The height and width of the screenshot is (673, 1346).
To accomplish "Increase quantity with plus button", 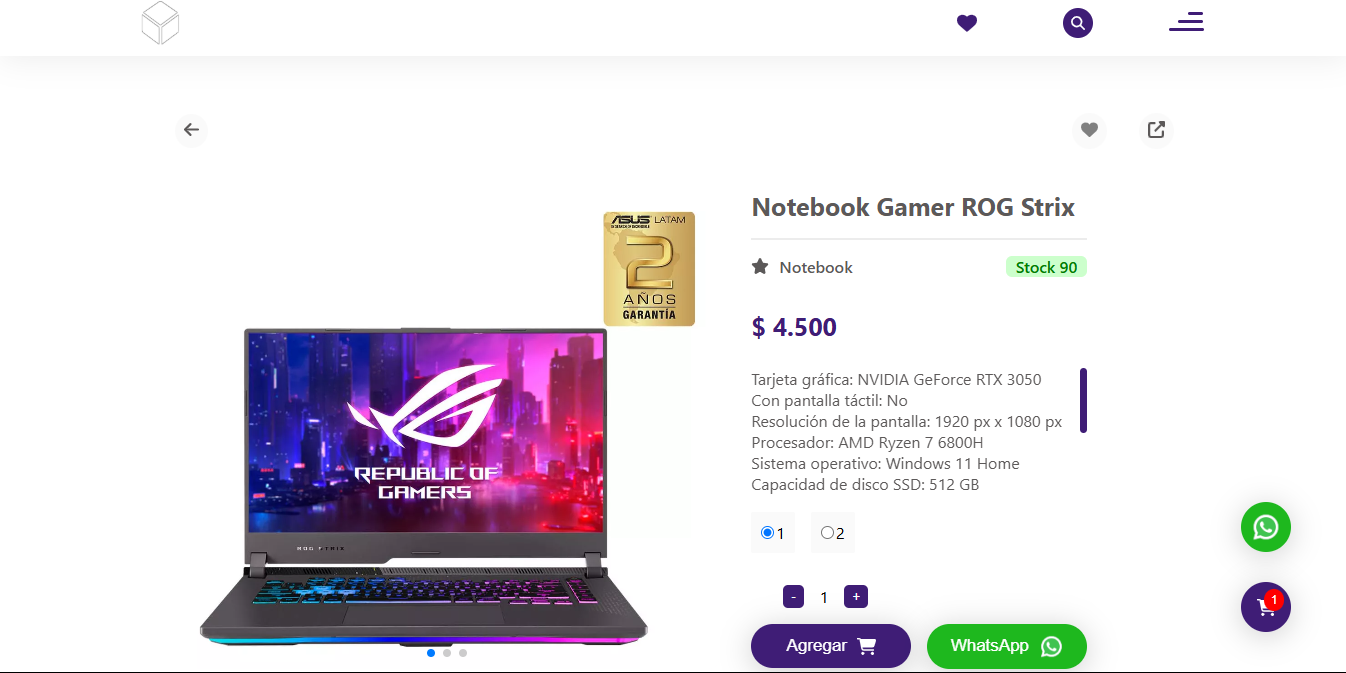I will 855,597.
